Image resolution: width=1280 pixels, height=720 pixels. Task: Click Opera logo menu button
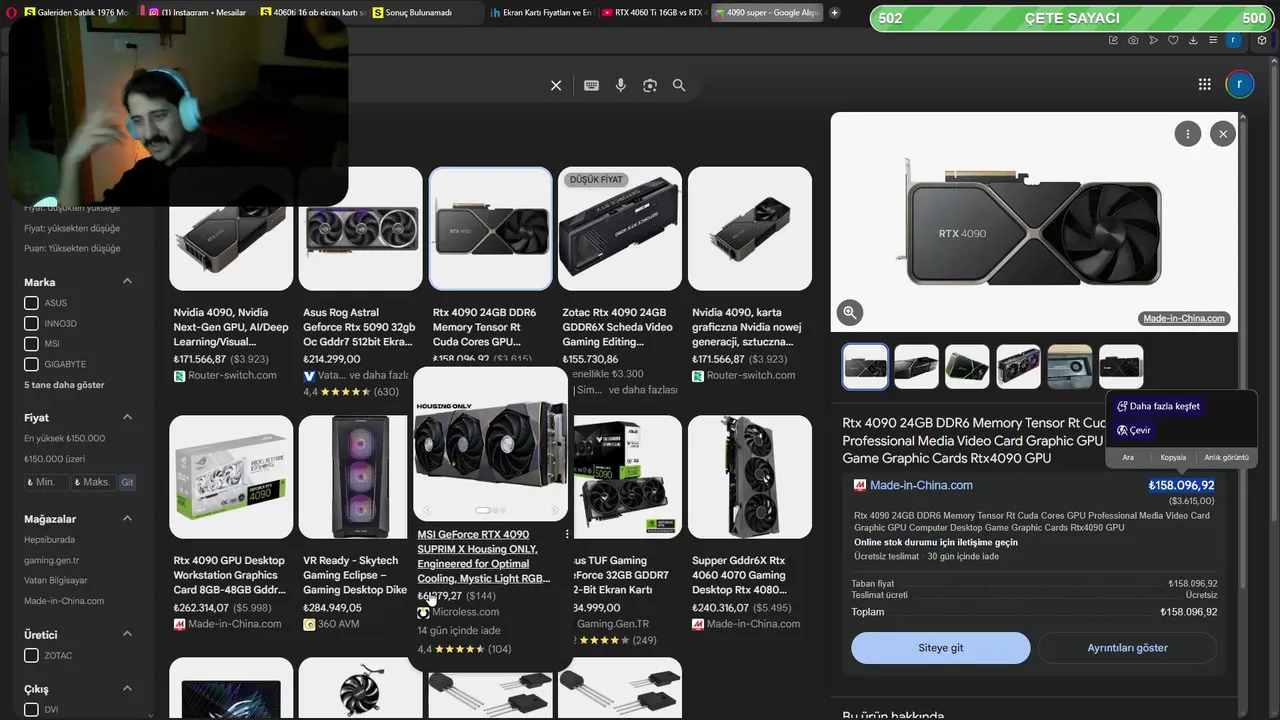point(10,13)
